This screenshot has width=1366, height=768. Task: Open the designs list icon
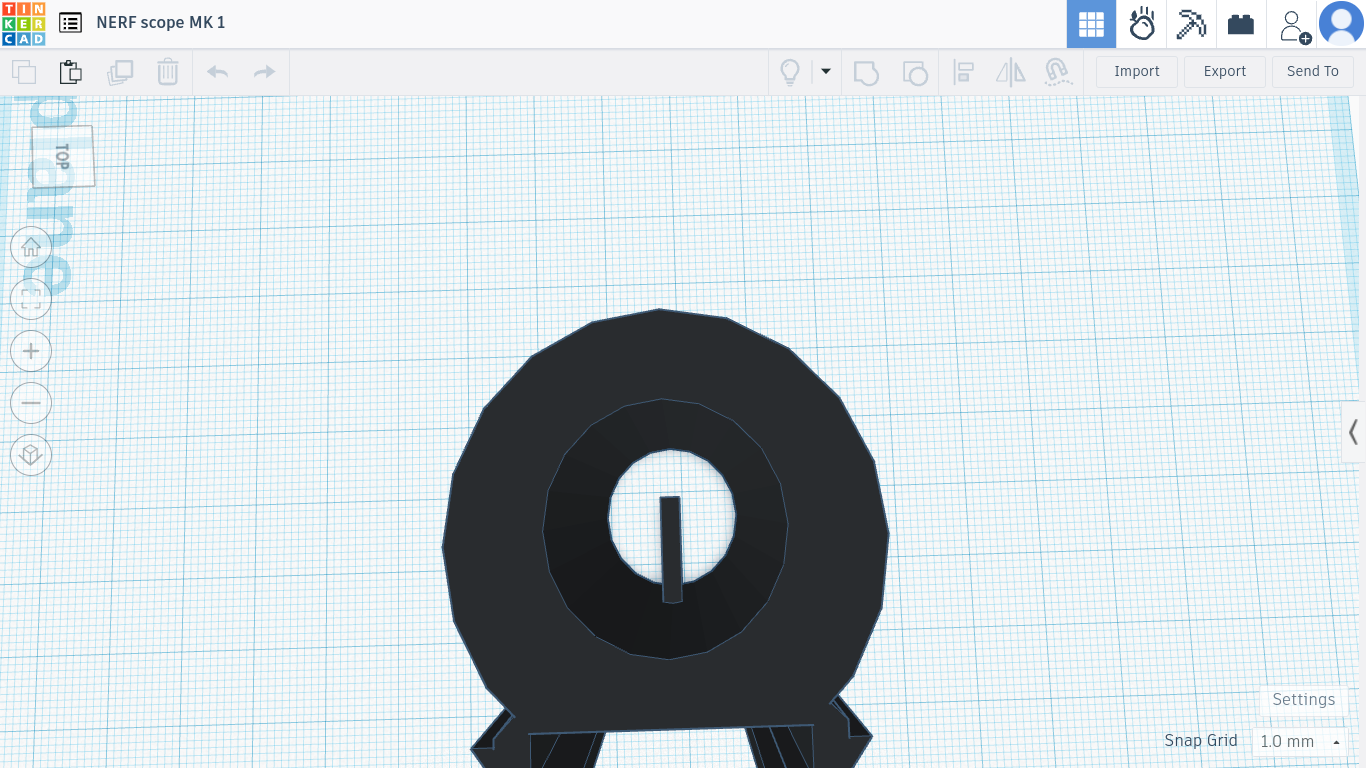pos(70,23)
